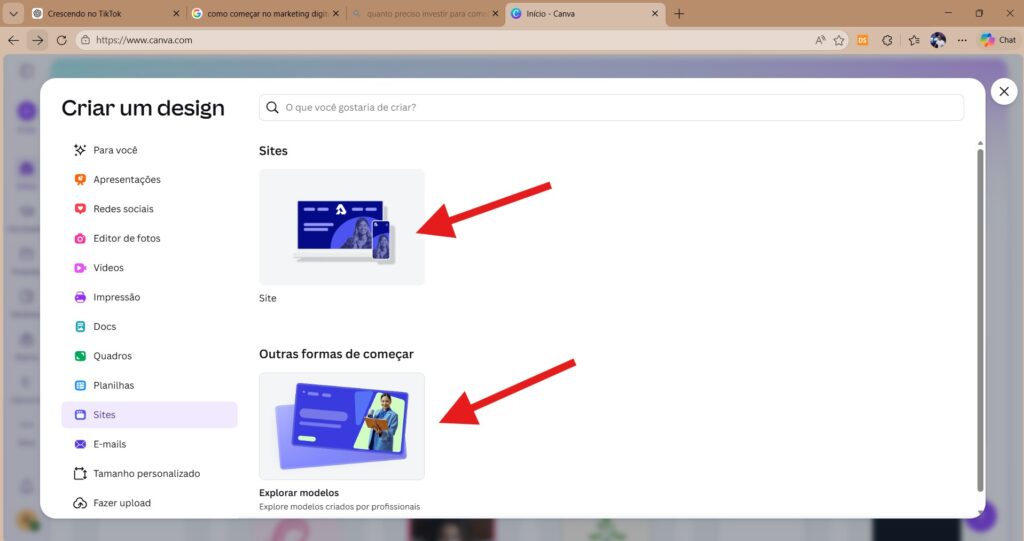Add this page to favorites

[x=839, y=40]
